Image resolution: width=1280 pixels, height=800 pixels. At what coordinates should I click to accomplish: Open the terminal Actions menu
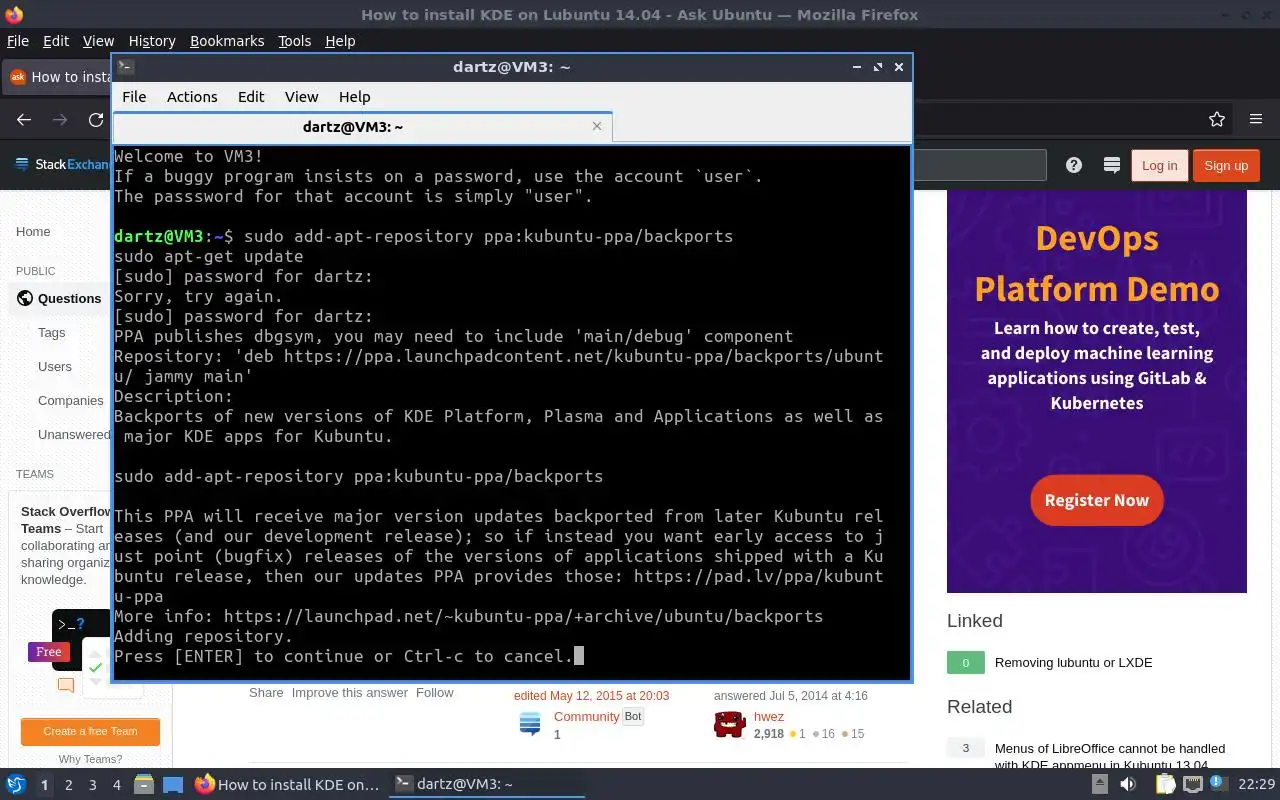(192, 97)
